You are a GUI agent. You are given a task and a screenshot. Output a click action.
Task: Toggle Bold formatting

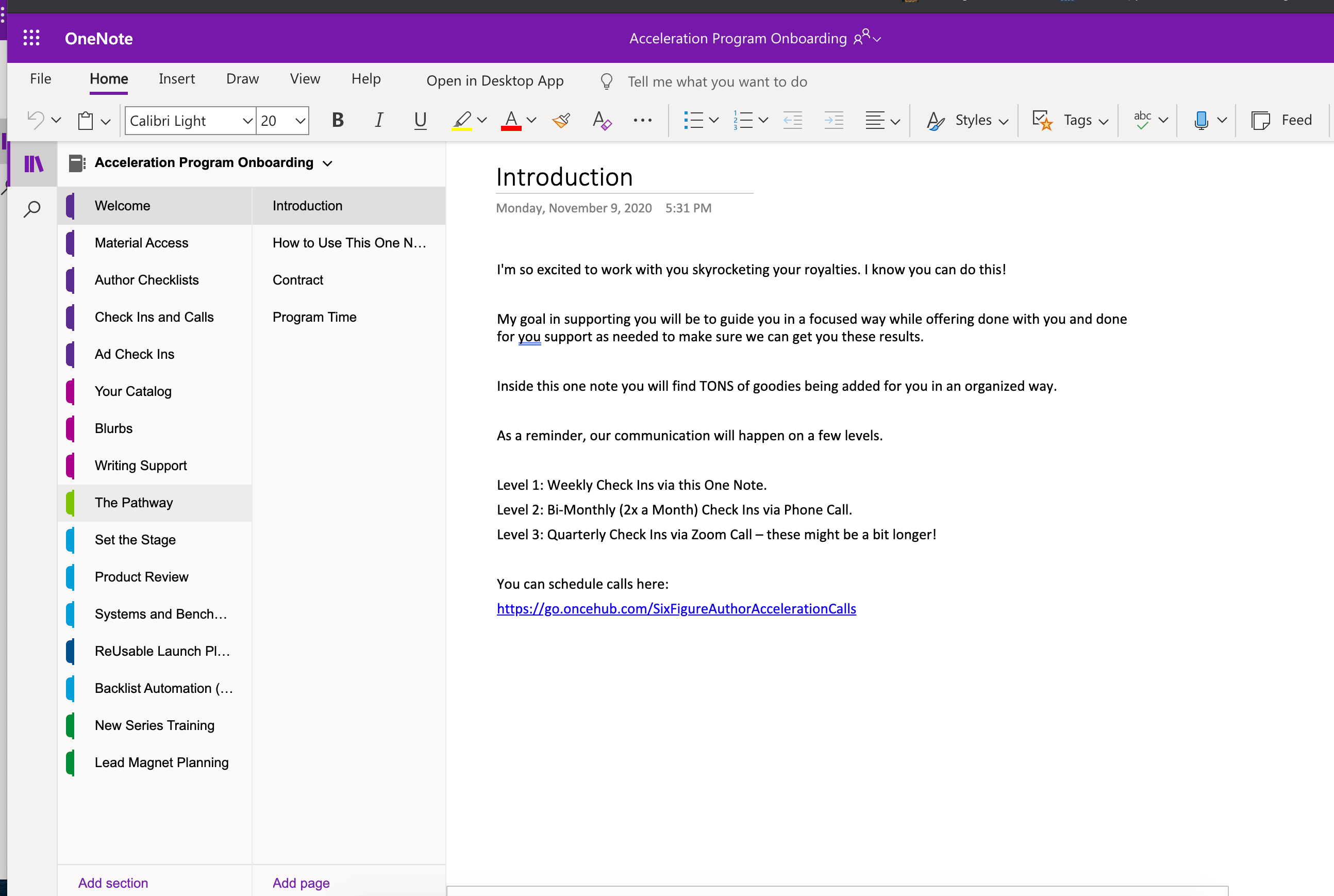(338, 121)
